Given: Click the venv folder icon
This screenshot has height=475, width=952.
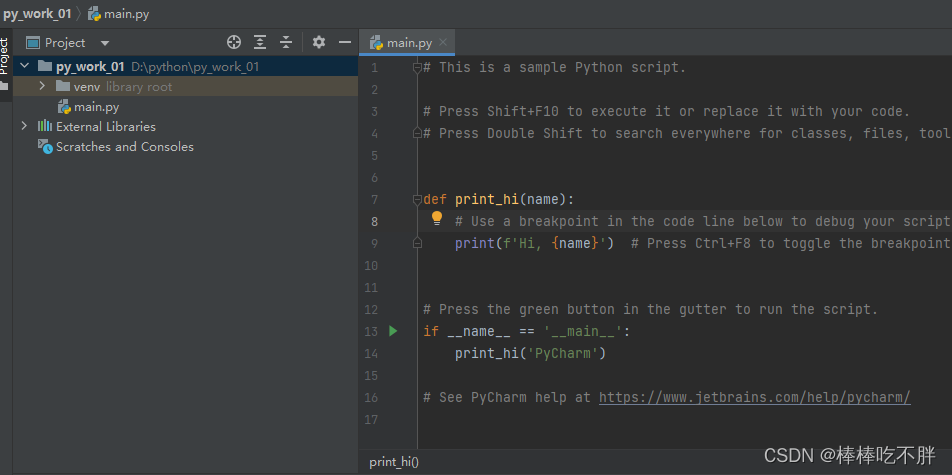Looking at the screenshot, I should 63,86.
